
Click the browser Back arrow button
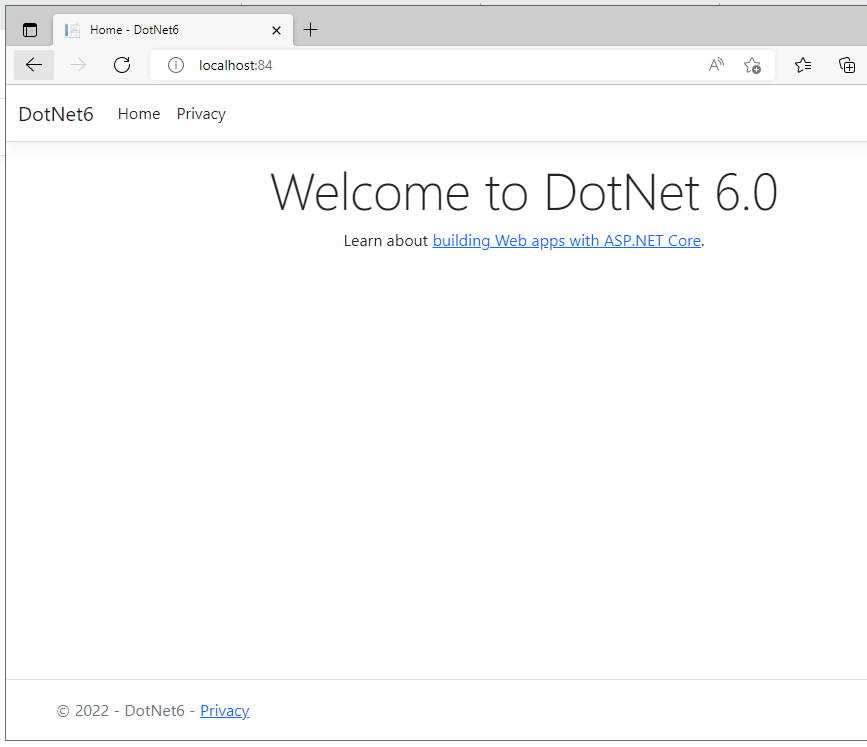(34, 65)
